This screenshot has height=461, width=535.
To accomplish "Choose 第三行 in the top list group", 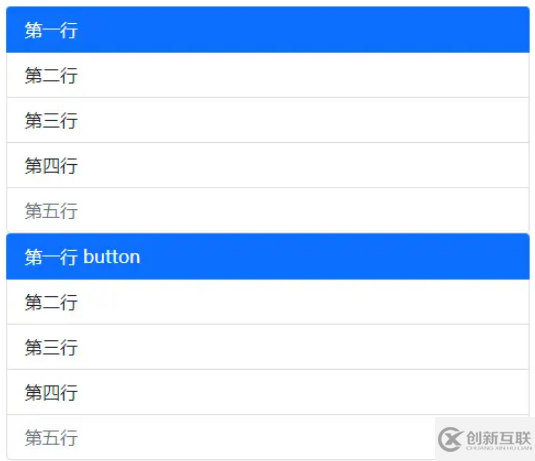I will click(268, 120).
